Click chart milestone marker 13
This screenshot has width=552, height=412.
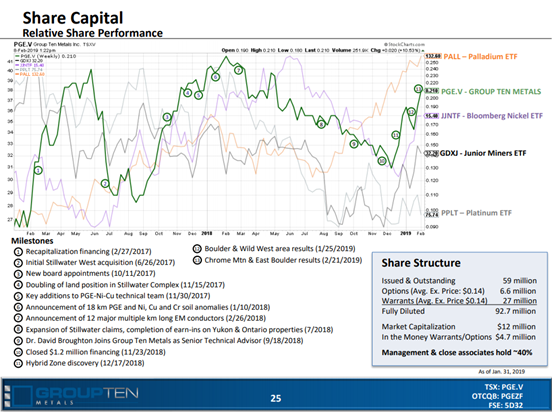(x=418, y=89)
